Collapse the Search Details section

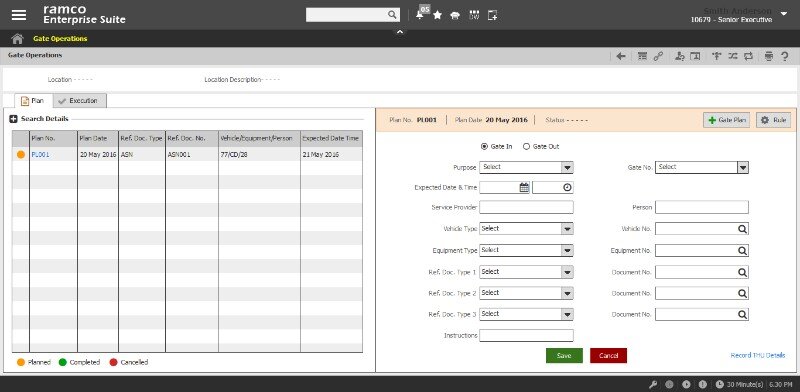tap(14, 119)
